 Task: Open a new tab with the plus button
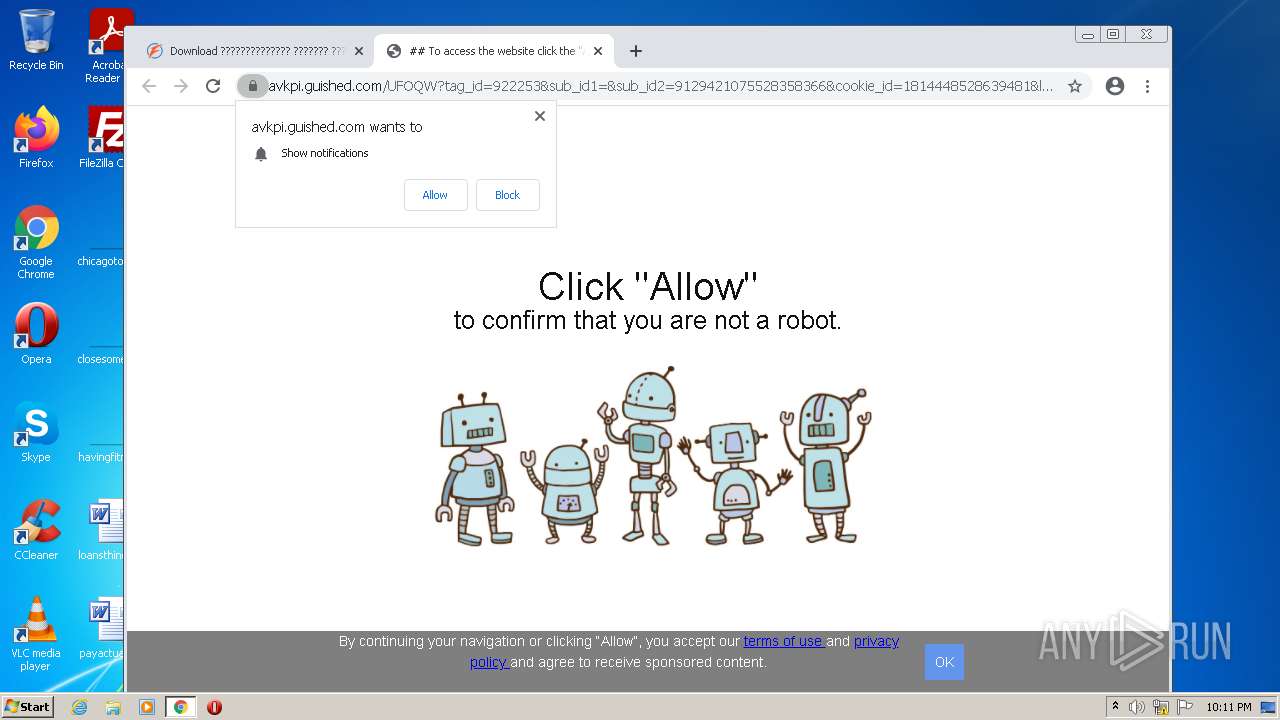pos(636,51)
